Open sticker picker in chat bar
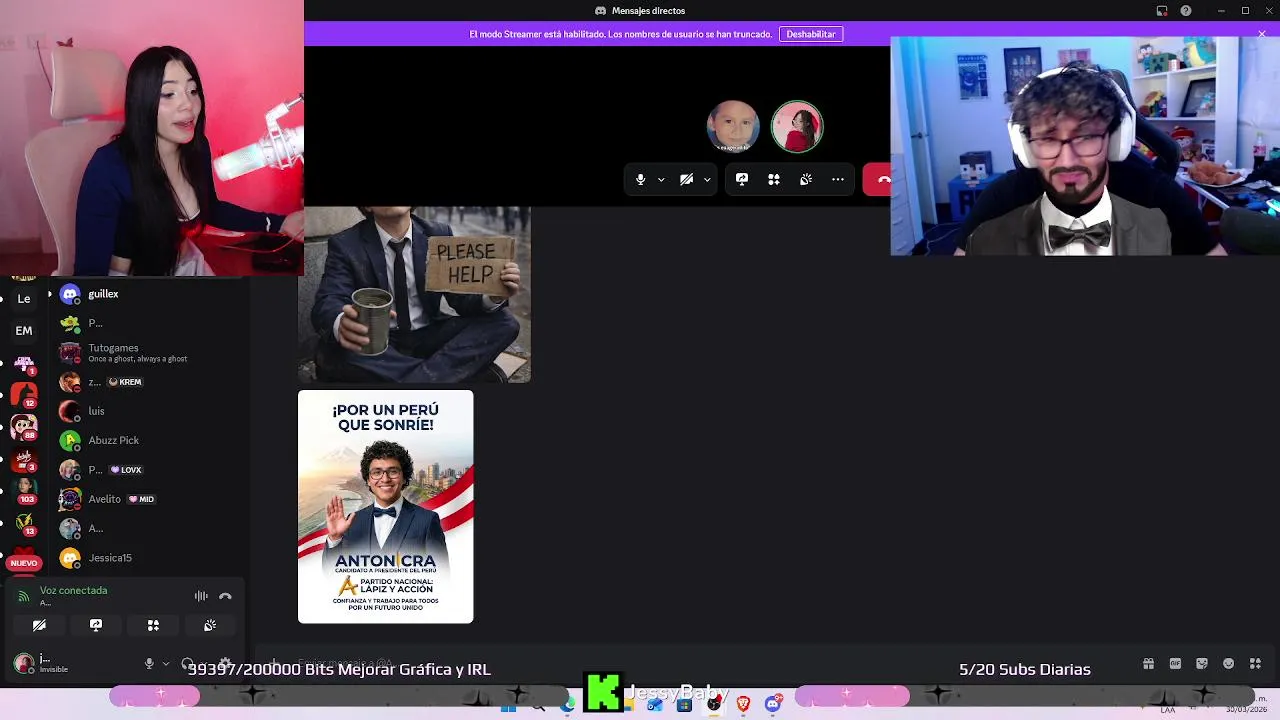The image size is (1280, 720). click(x=1202, y=664)
